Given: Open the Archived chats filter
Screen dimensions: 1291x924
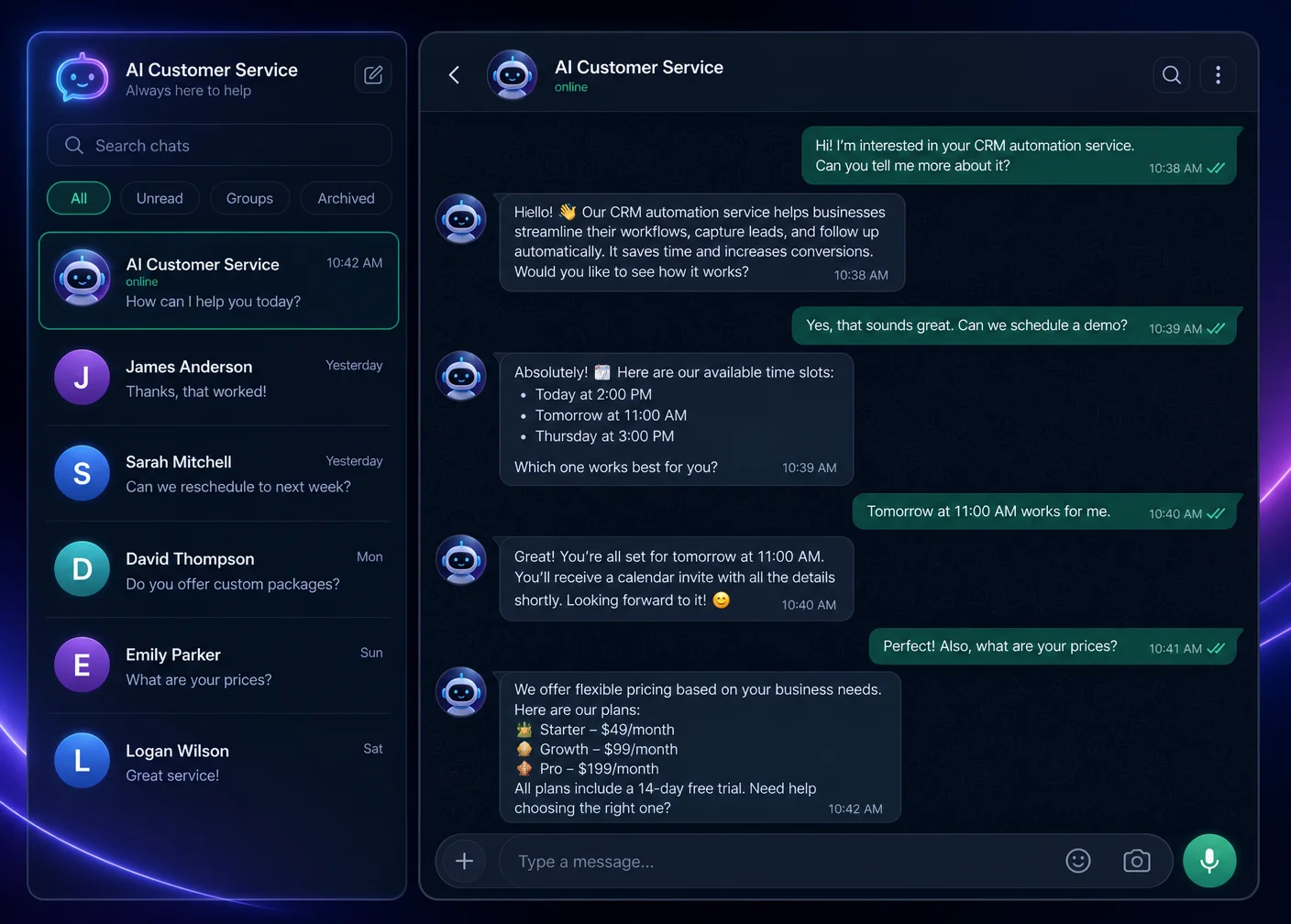Looking at the screenshot, I should pos(346,198).
